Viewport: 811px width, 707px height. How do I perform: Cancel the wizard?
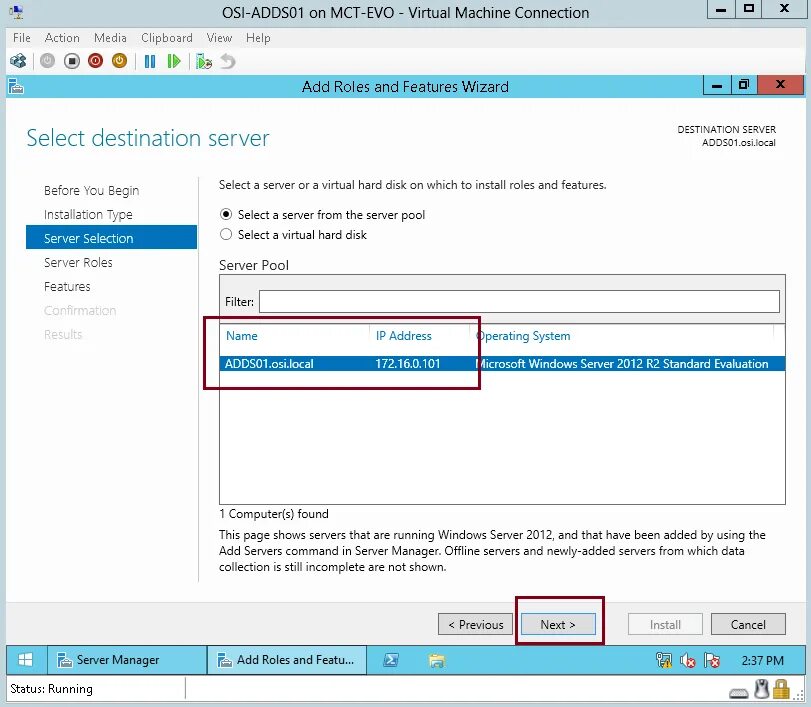coord(748,624)
